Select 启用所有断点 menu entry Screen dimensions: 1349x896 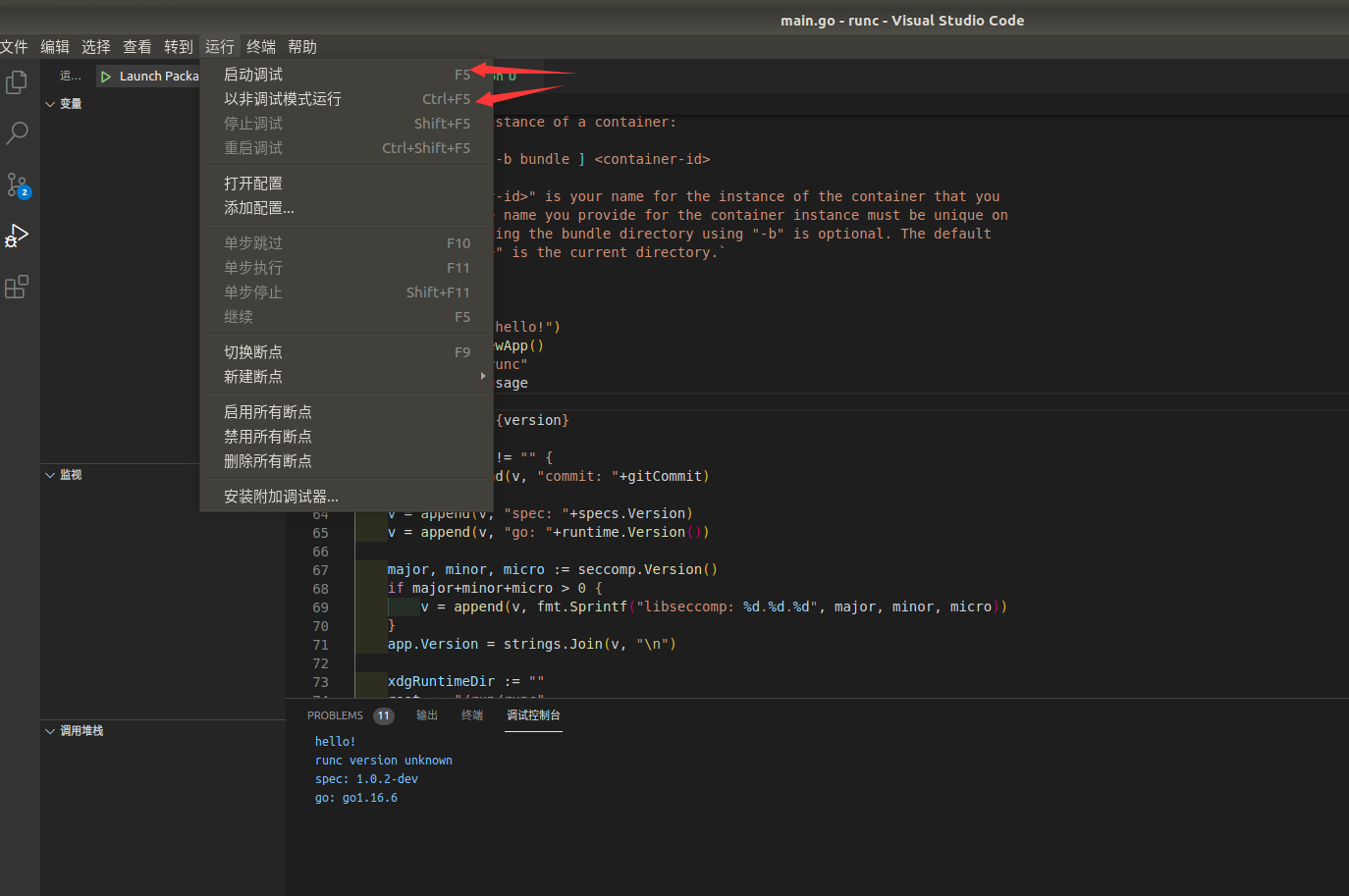(x=347, y=412)
